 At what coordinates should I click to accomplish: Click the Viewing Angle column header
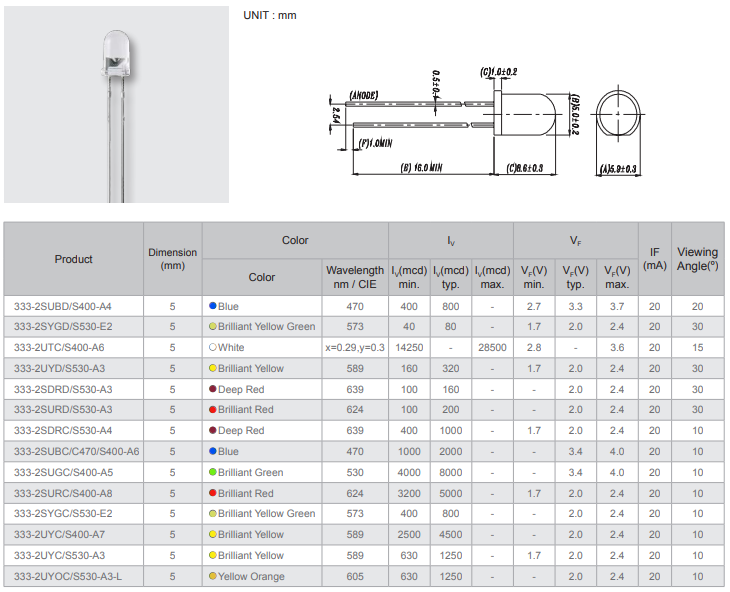pyautogui.click(x=697, y=259)
